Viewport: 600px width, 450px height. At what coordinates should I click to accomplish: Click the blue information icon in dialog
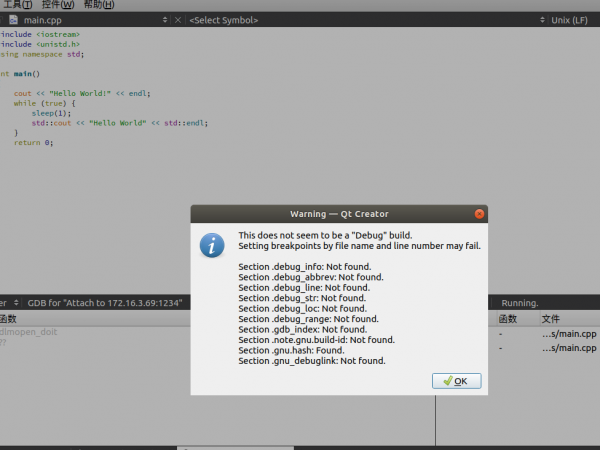(x=211, y=245)
